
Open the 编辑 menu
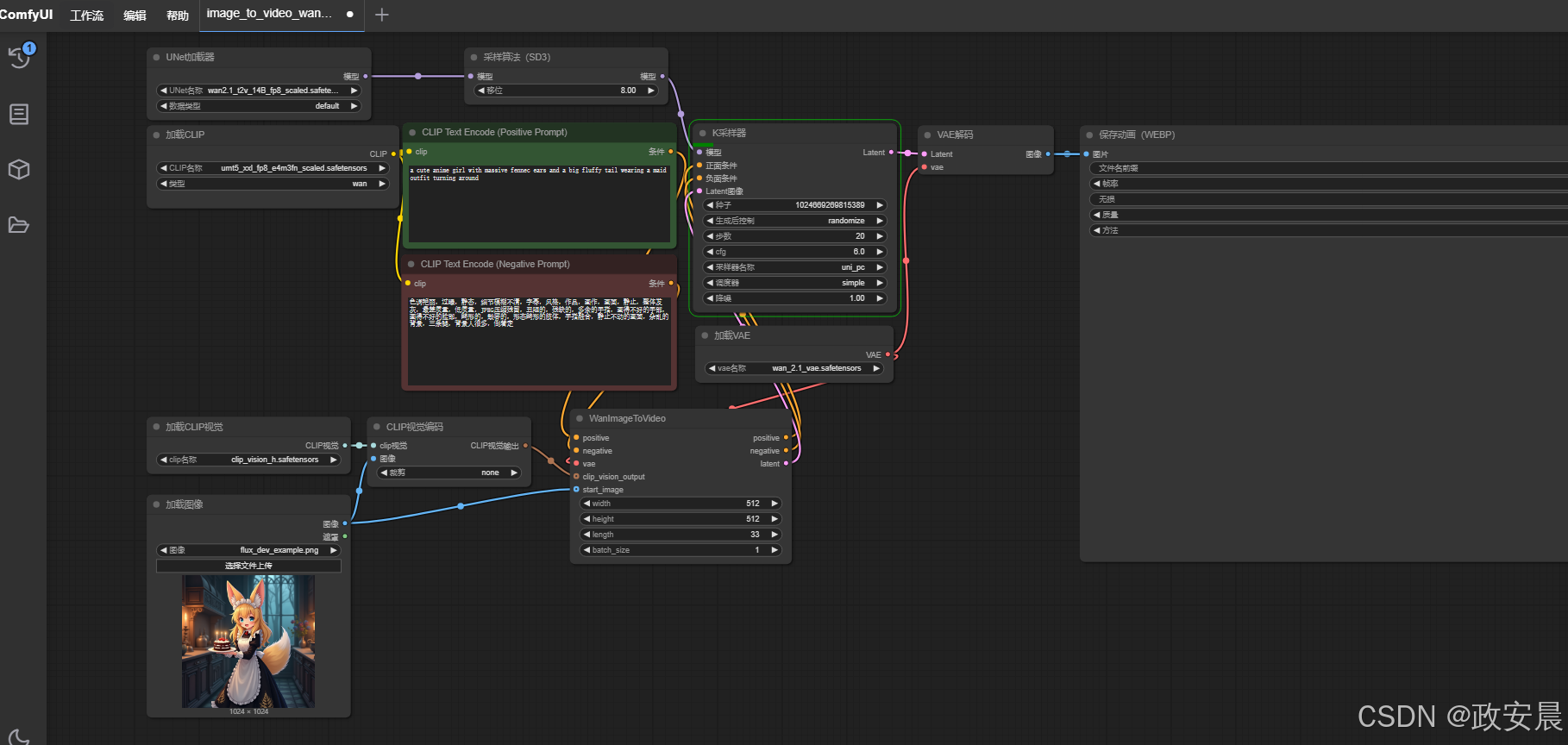click(135, 16)
